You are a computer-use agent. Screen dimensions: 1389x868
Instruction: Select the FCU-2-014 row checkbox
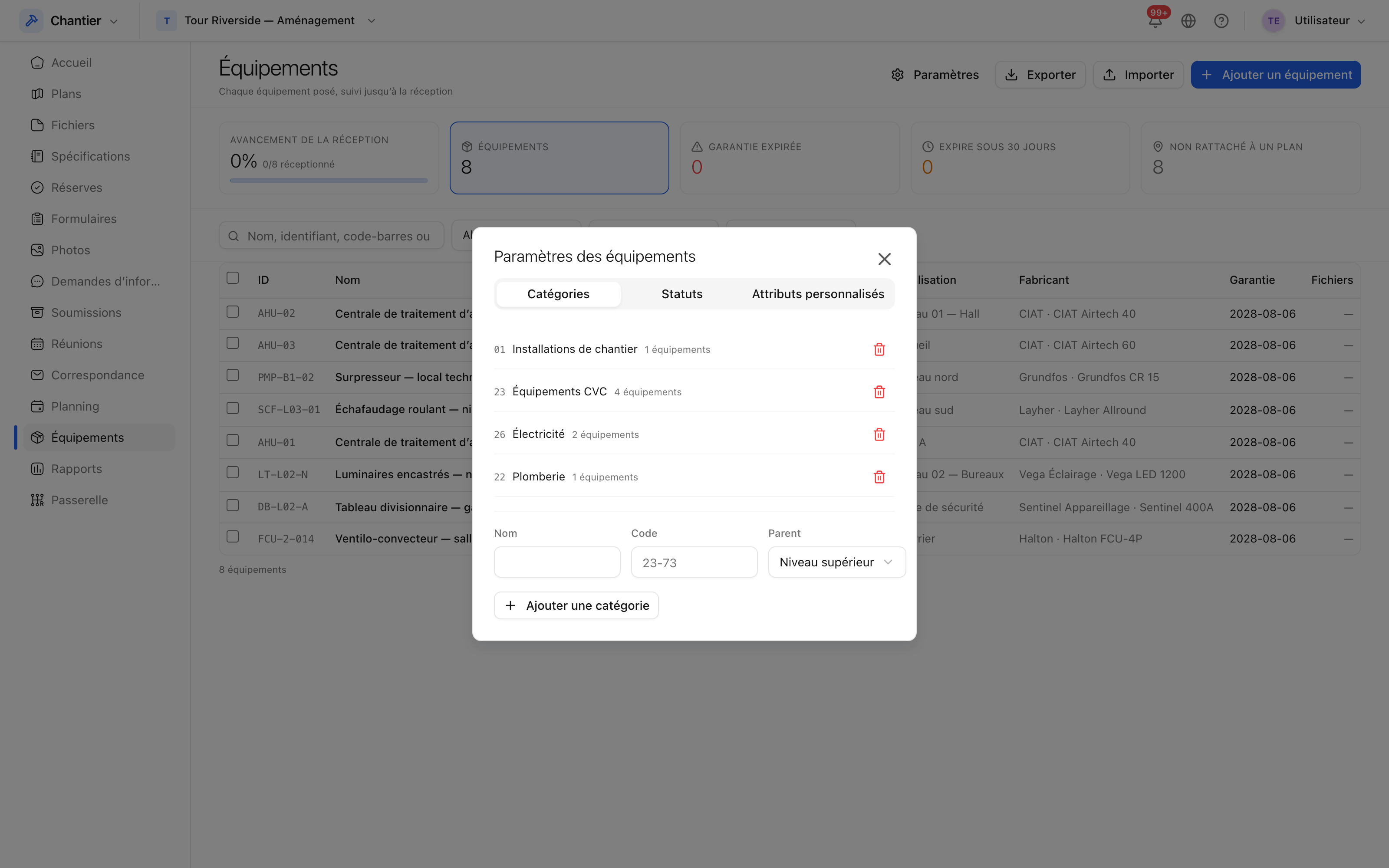click(x=233, y=537)
